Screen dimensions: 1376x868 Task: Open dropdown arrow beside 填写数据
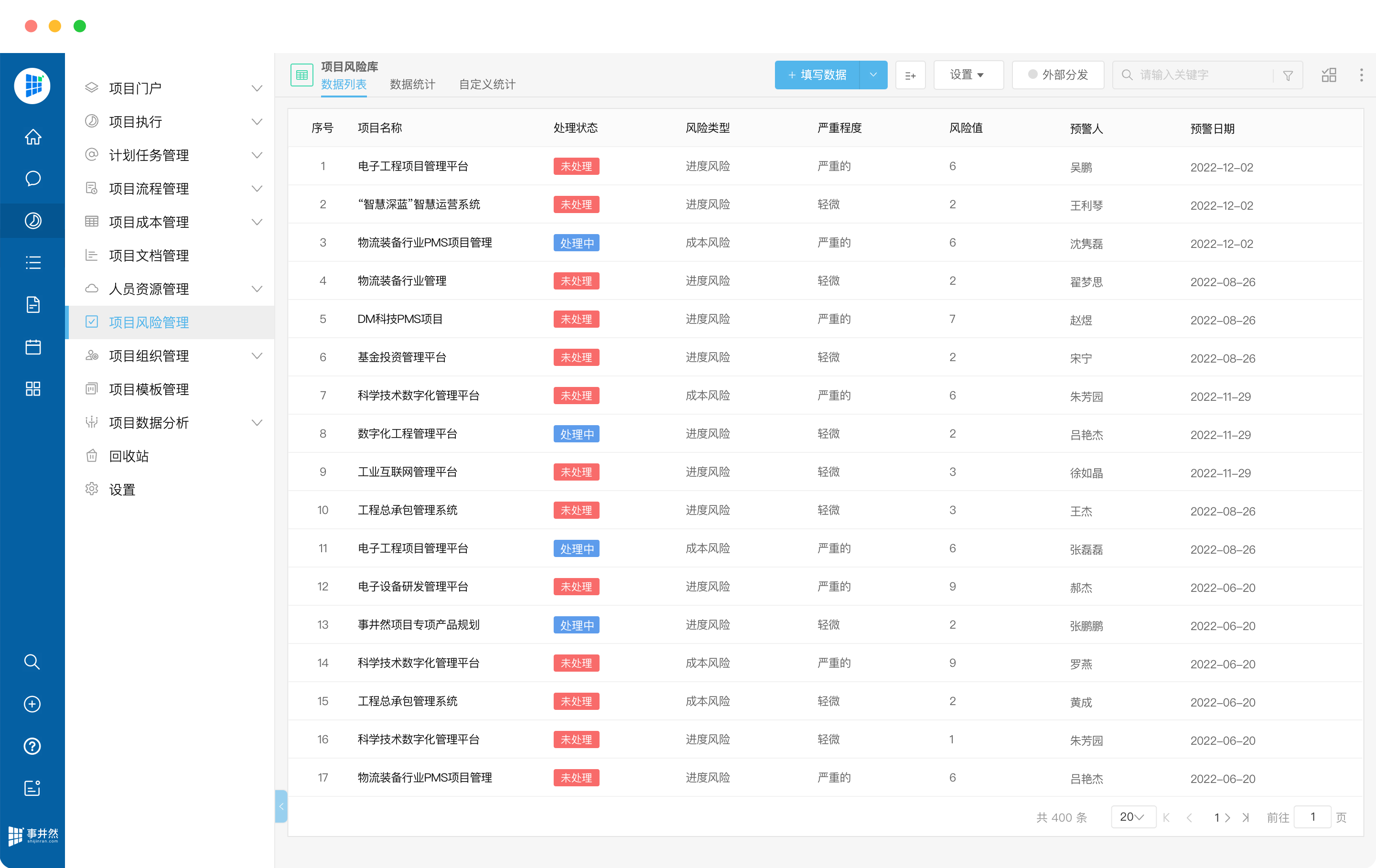click(873, 75)
